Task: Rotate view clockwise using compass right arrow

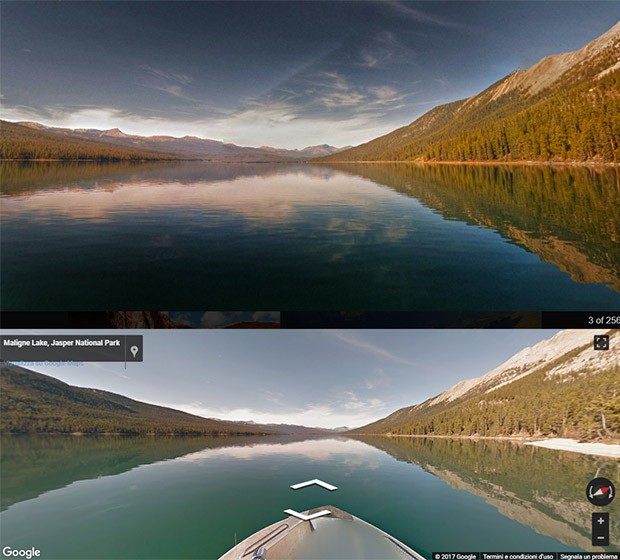Action: click(x=610, y=492)
